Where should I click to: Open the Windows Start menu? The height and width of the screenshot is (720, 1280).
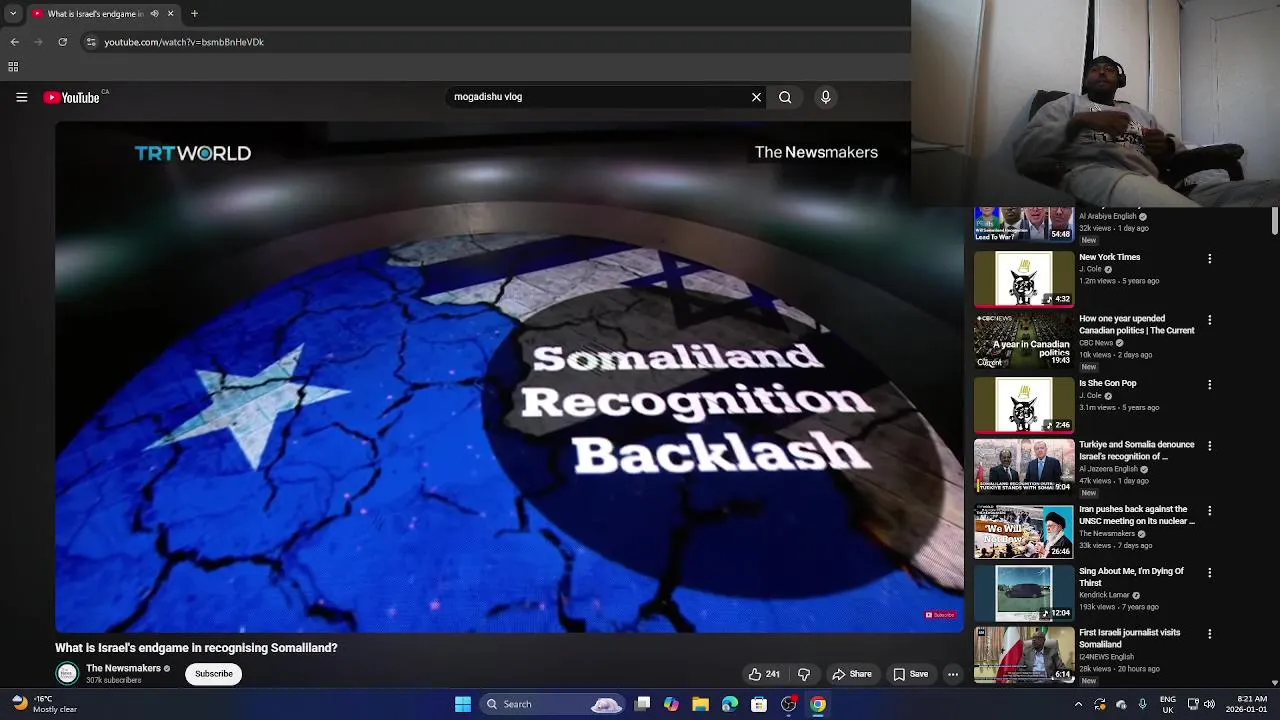click(x=462, y=704)
